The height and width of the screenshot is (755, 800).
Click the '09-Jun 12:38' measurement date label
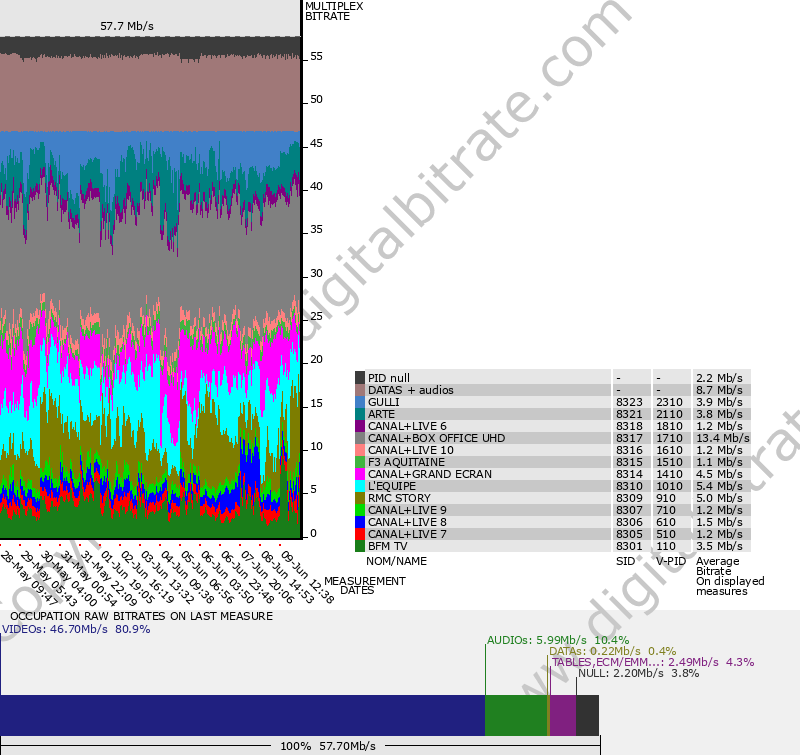pyautogui.click(x=308, y=576)
